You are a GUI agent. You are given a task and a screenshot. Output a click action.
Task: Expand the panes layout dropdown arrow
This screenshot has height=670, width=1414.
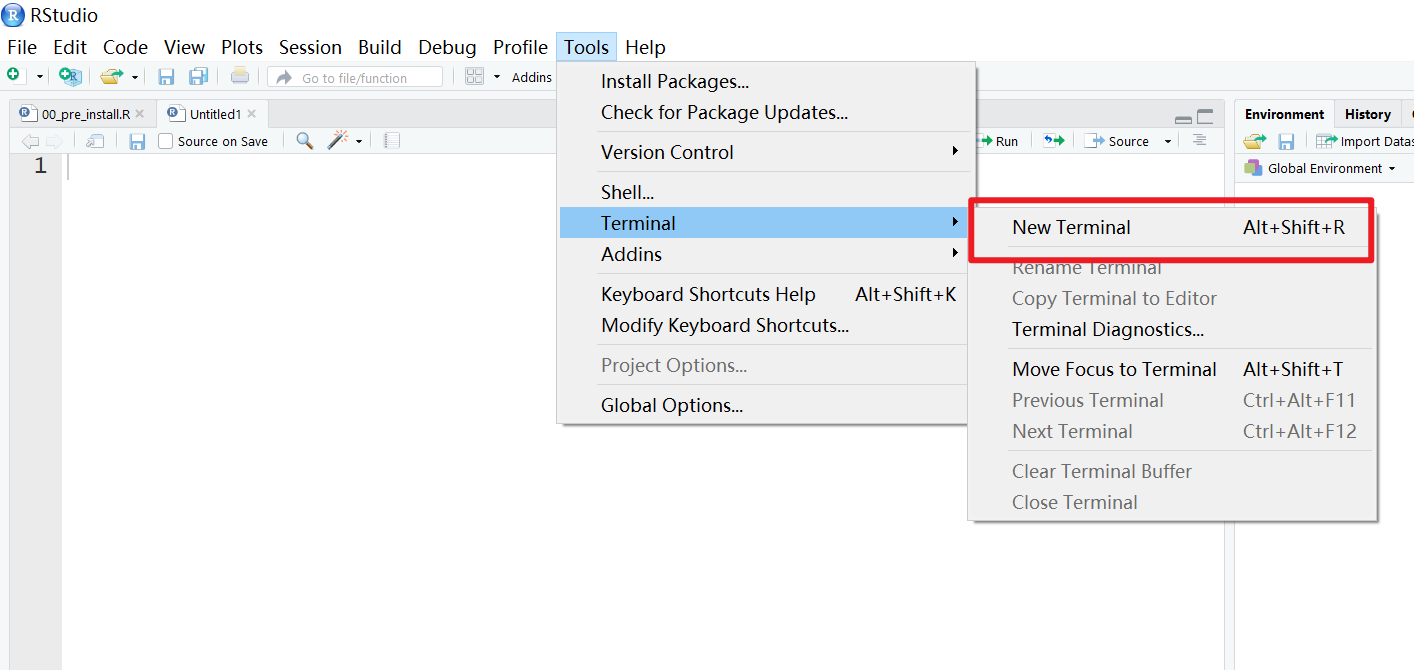point(497,77)
